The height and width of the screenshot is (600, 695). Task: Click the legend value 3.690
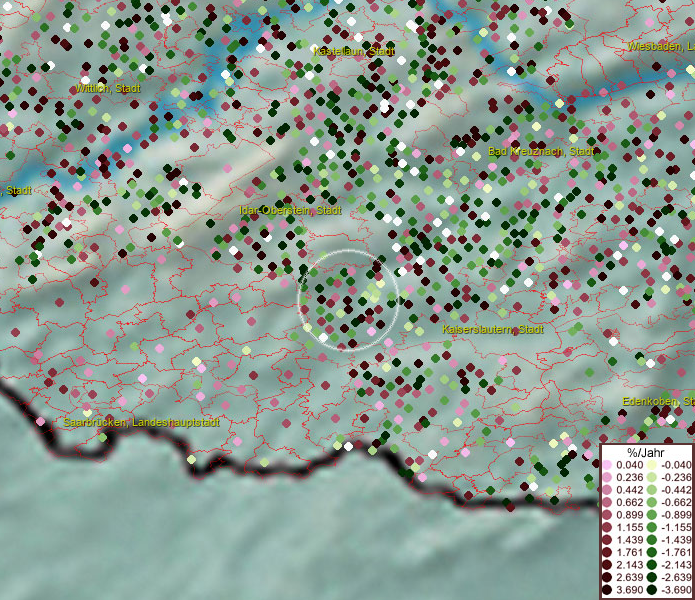629,590
